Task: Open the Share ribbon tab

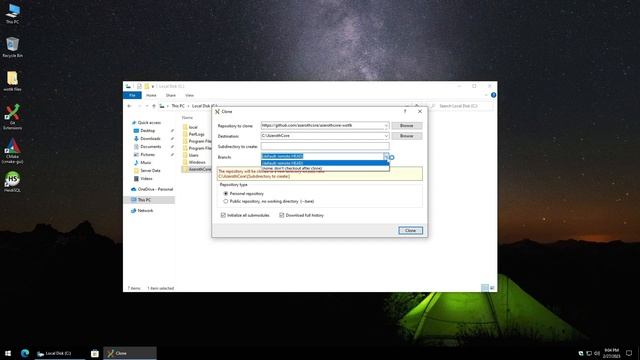Action: pyautogui.click(x=171, y=95)
